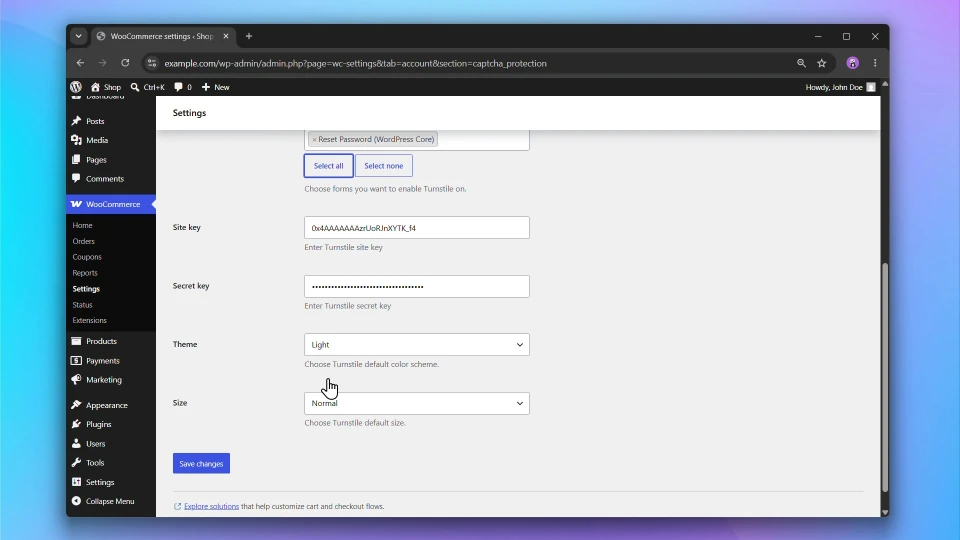Image resolution: width=960 pixels, height=540 pixels.
Task: Open WooCommerce Extensions submenu
Action: coord(89,320)
